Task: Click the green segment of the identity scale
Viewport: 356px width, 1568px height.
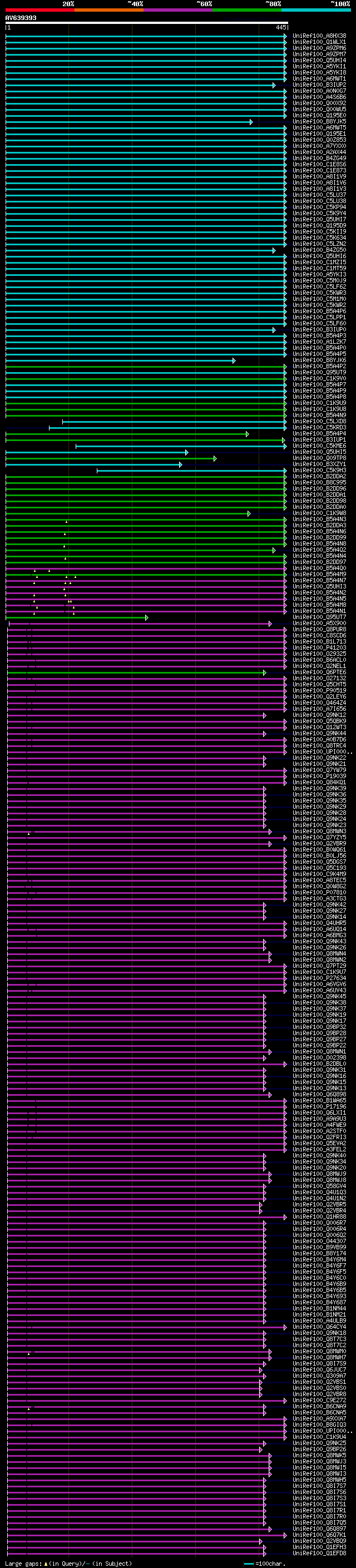Action: coord(247,10)
